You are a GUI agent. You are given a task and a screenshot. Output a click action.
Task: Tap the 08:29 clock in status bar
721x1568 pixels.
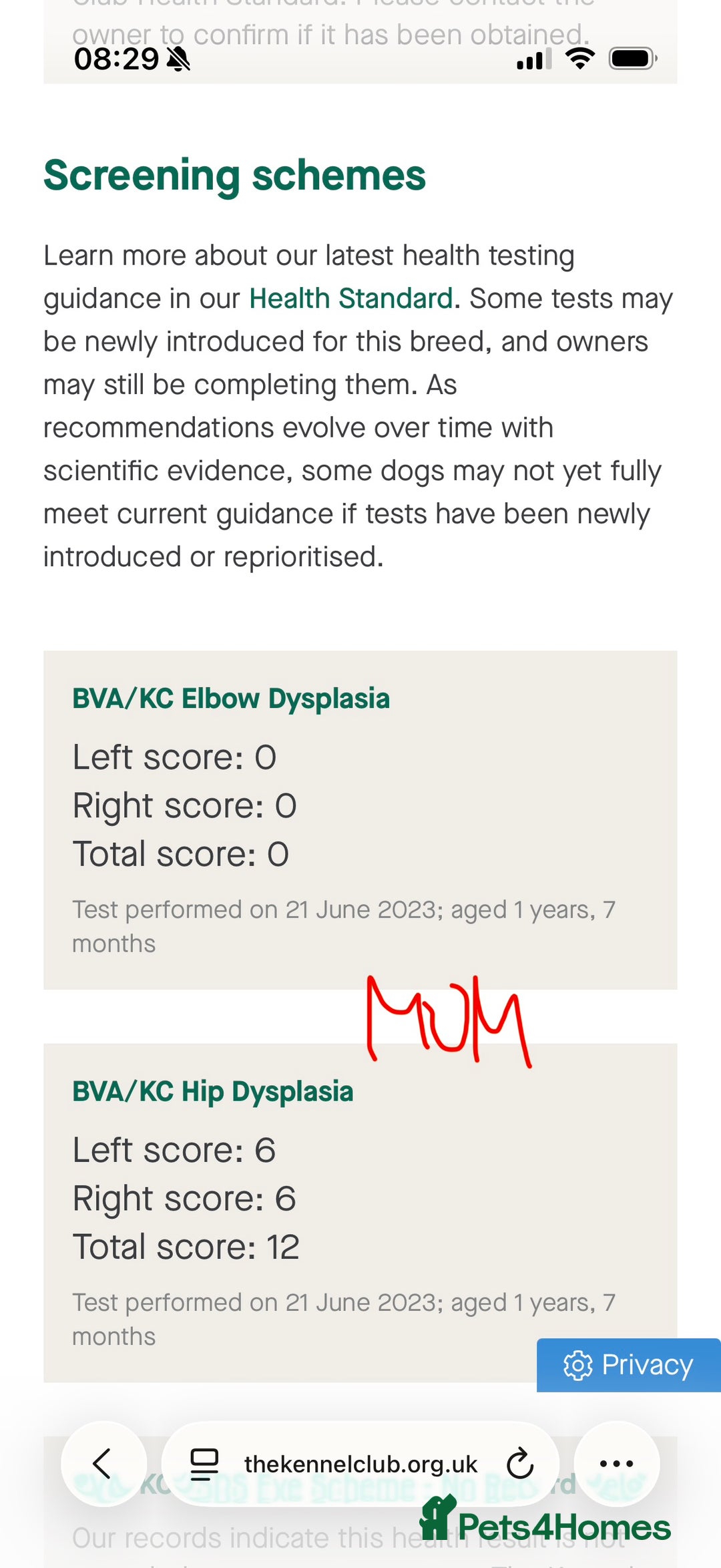(116, 59)
